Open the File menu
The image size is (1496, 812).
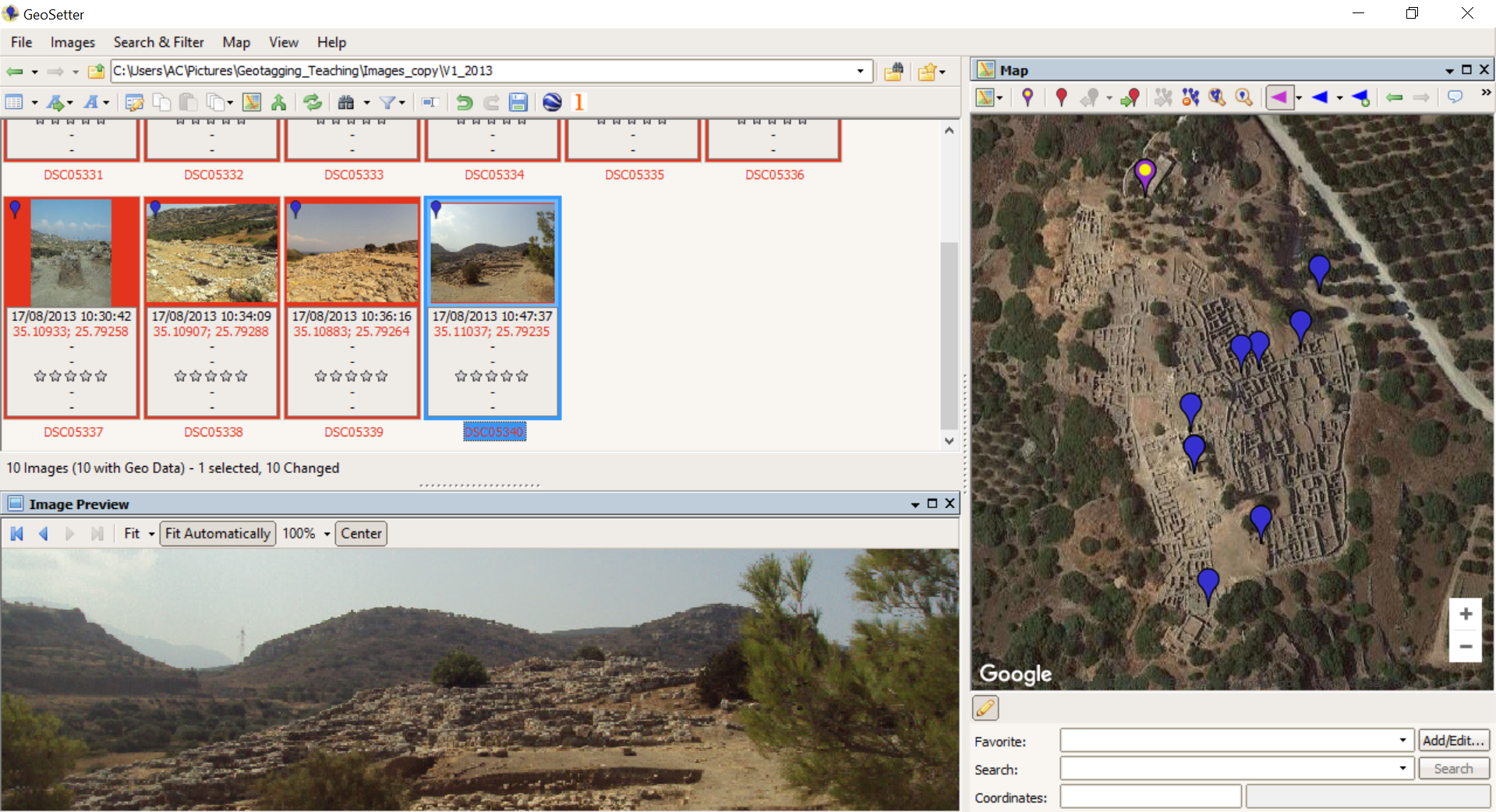(21, 42)
